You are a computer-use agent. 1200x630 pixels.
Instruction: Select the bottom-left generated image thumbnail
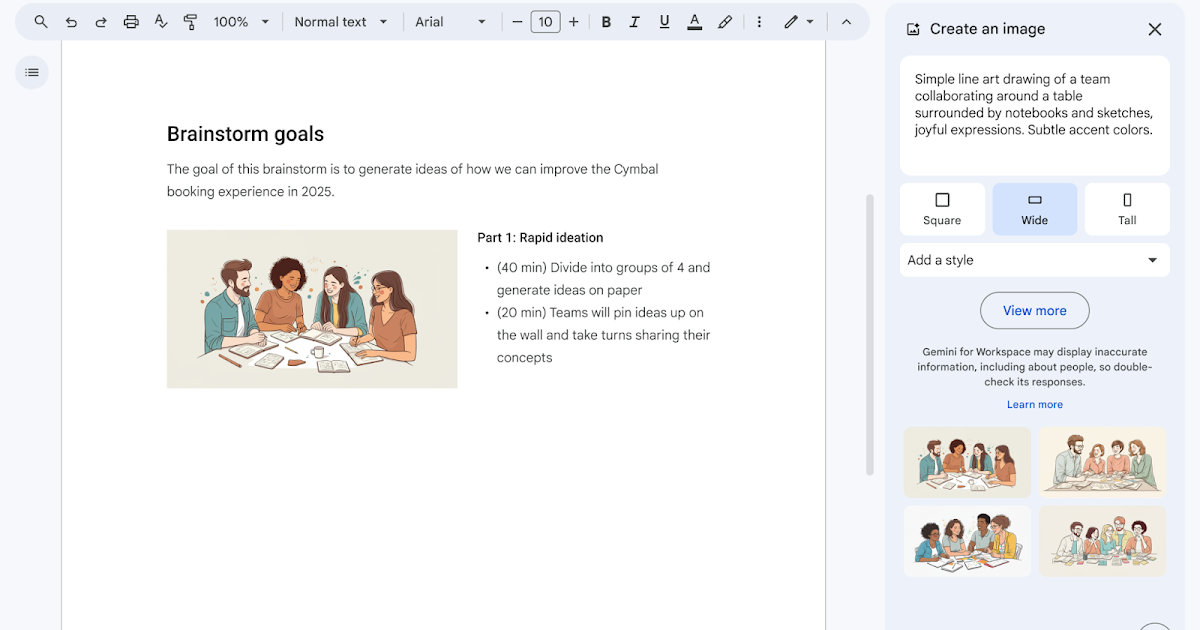pyautogui.click(x=968, y=541)
